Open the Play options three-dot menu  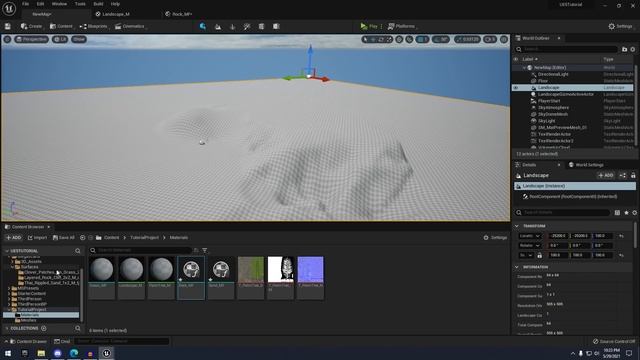381,27
